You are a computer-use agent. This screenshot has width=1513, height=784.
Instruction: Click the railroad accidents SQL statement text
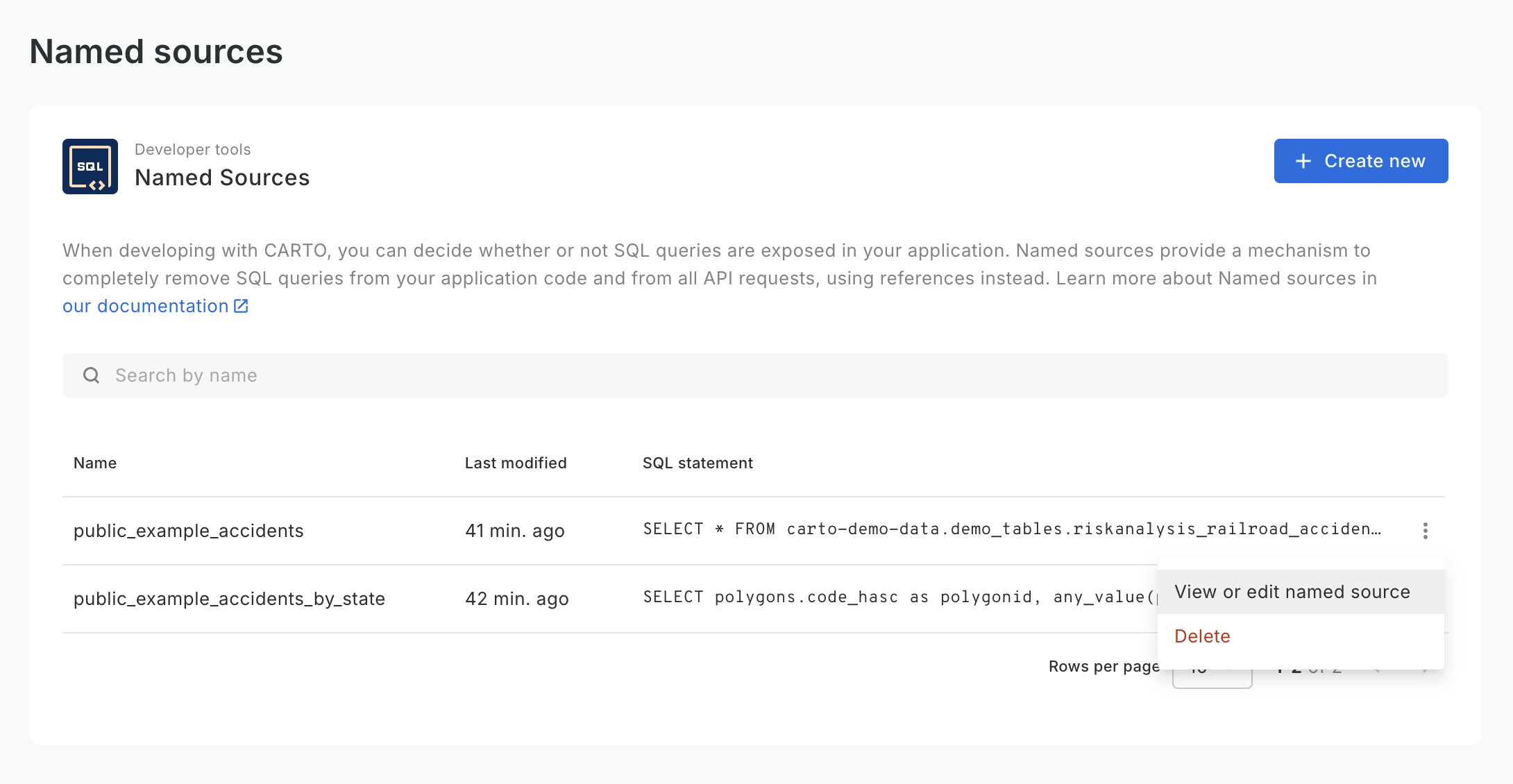1011,529
